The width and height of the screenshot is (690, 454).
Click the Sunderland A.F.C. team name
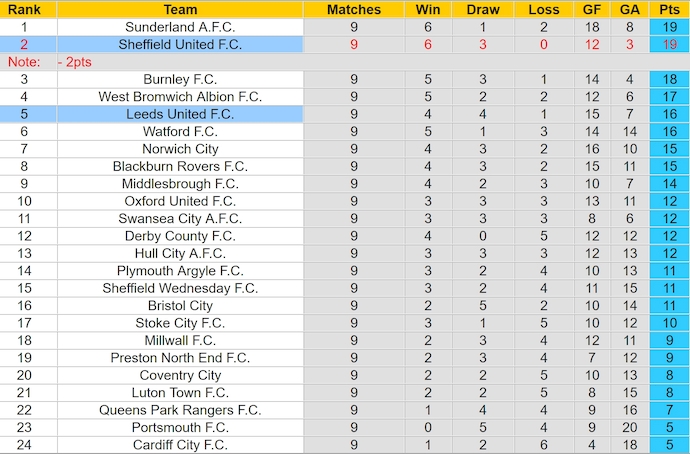click(180, 27)
